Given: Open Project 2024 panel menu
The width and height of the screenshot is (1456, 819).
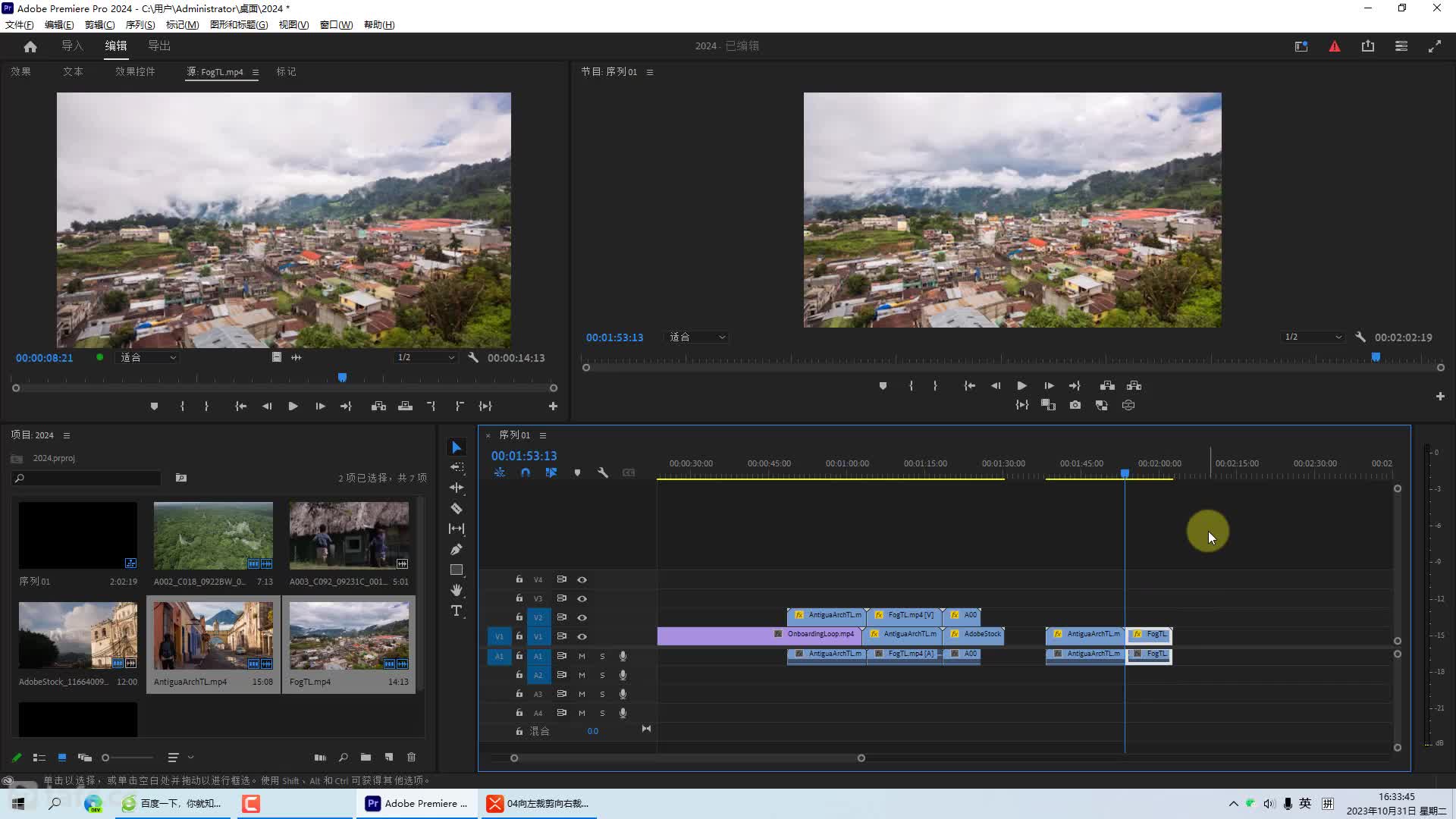Looking at the screenshot, I should pos(67,435).
